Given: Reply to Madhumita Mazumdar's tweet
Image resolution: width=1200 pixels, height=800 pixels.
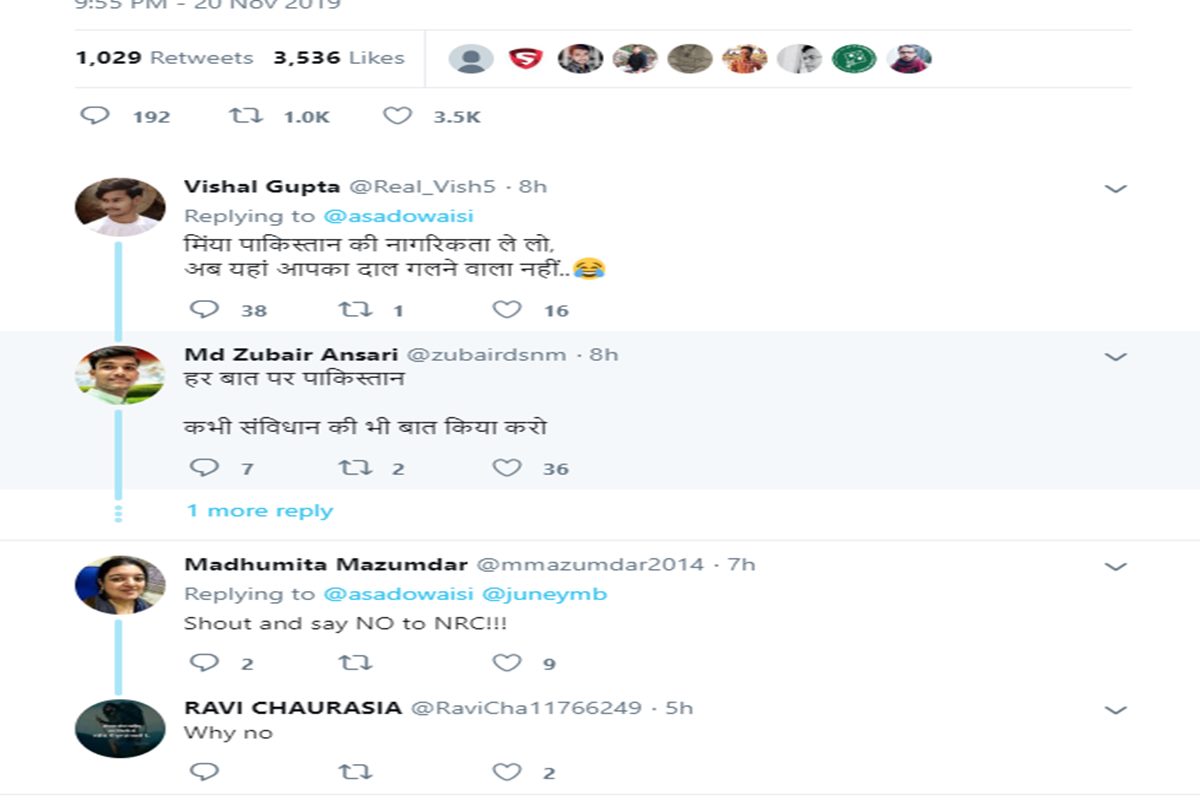Looking at the screenshot, I should click(x=204, y=662).
